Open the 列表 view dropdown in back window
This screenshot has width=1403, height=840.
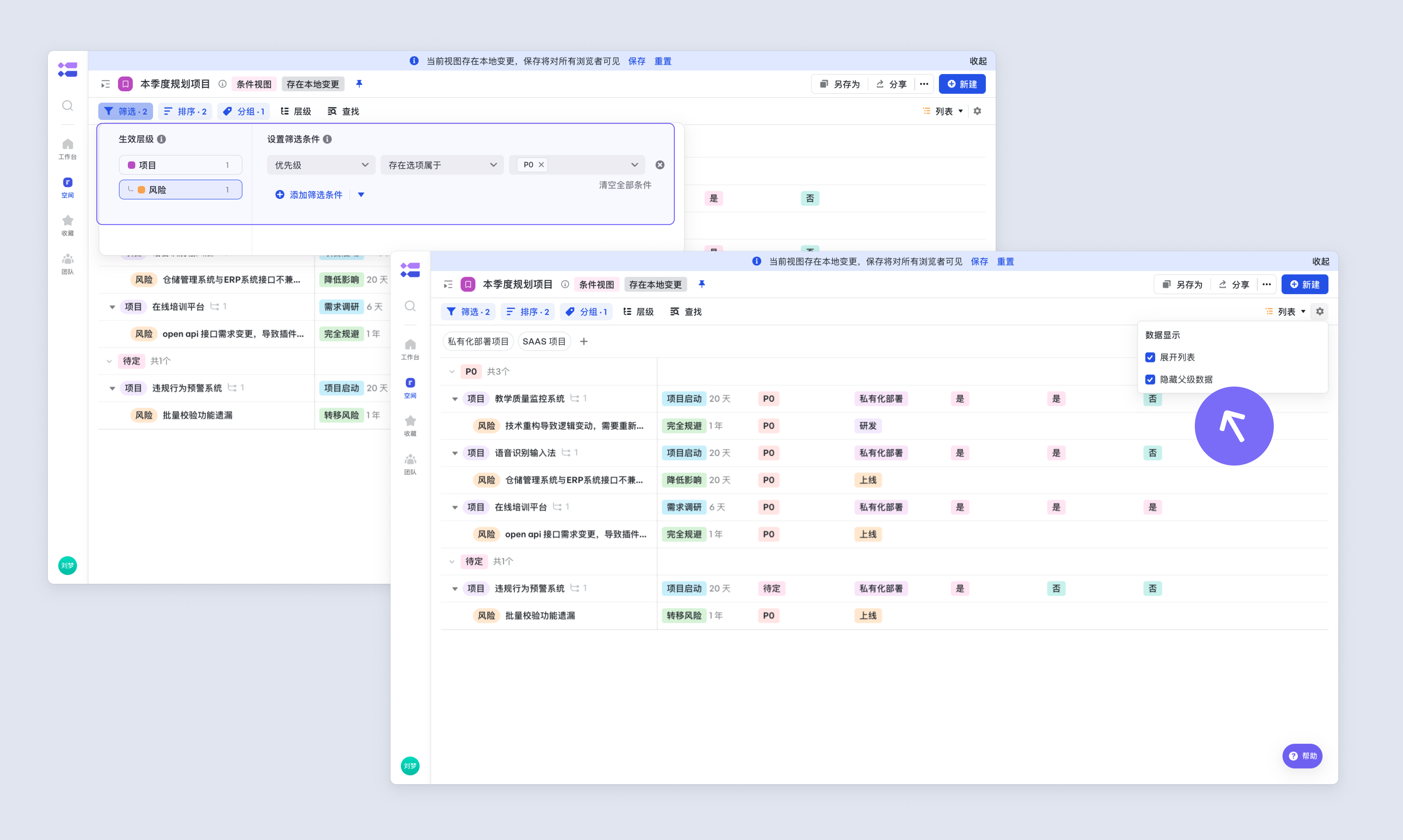click(943, 111)
